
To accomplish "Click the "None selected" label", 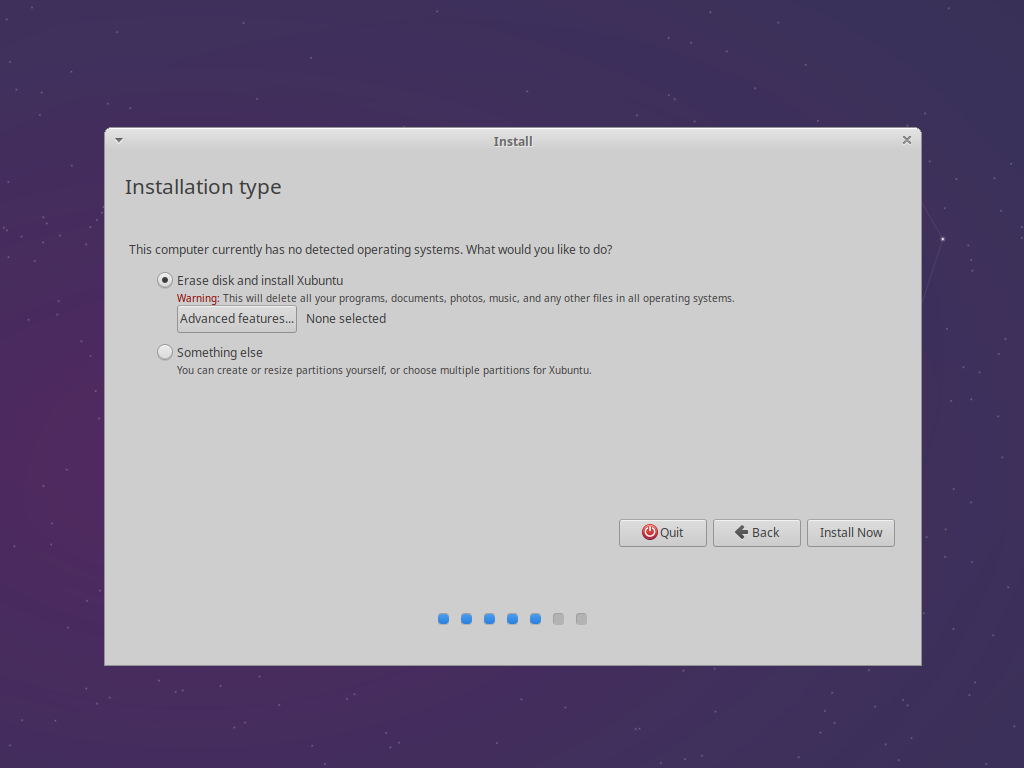I will pyautogui.click(x=345, y=318).
